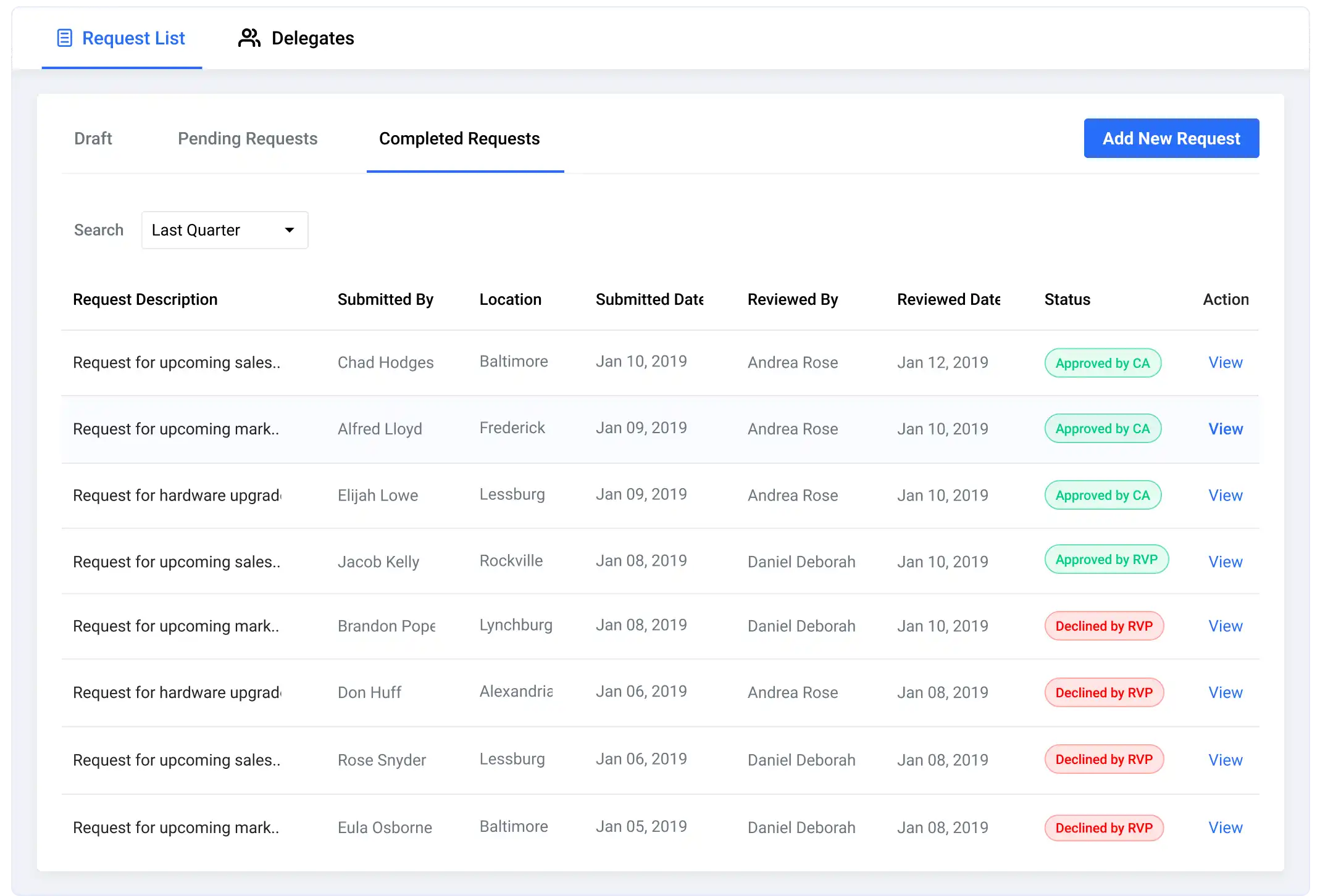The image size is (1320, 896).
Task: Select the Don Huff name cell
Action: [369, 693]
